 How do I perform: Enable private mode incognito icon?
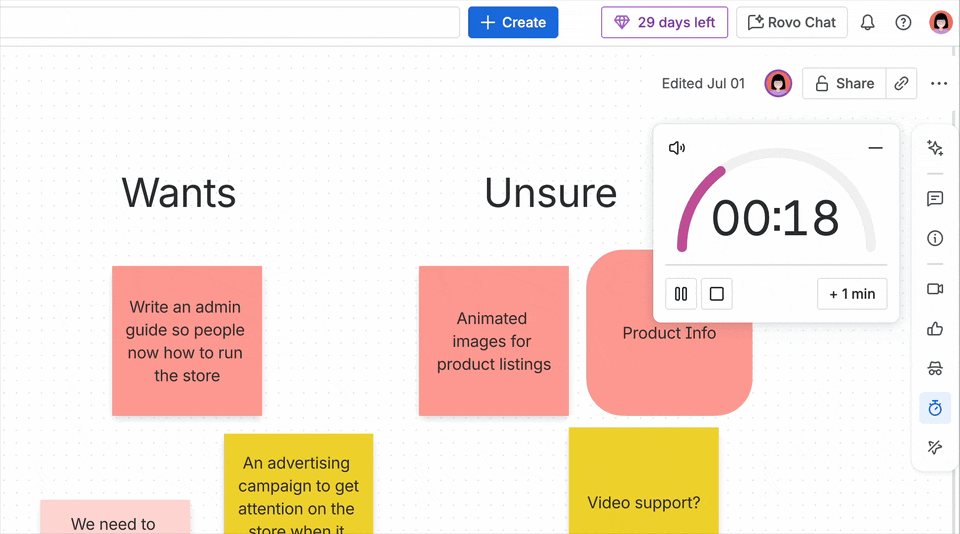click(935, 368)
